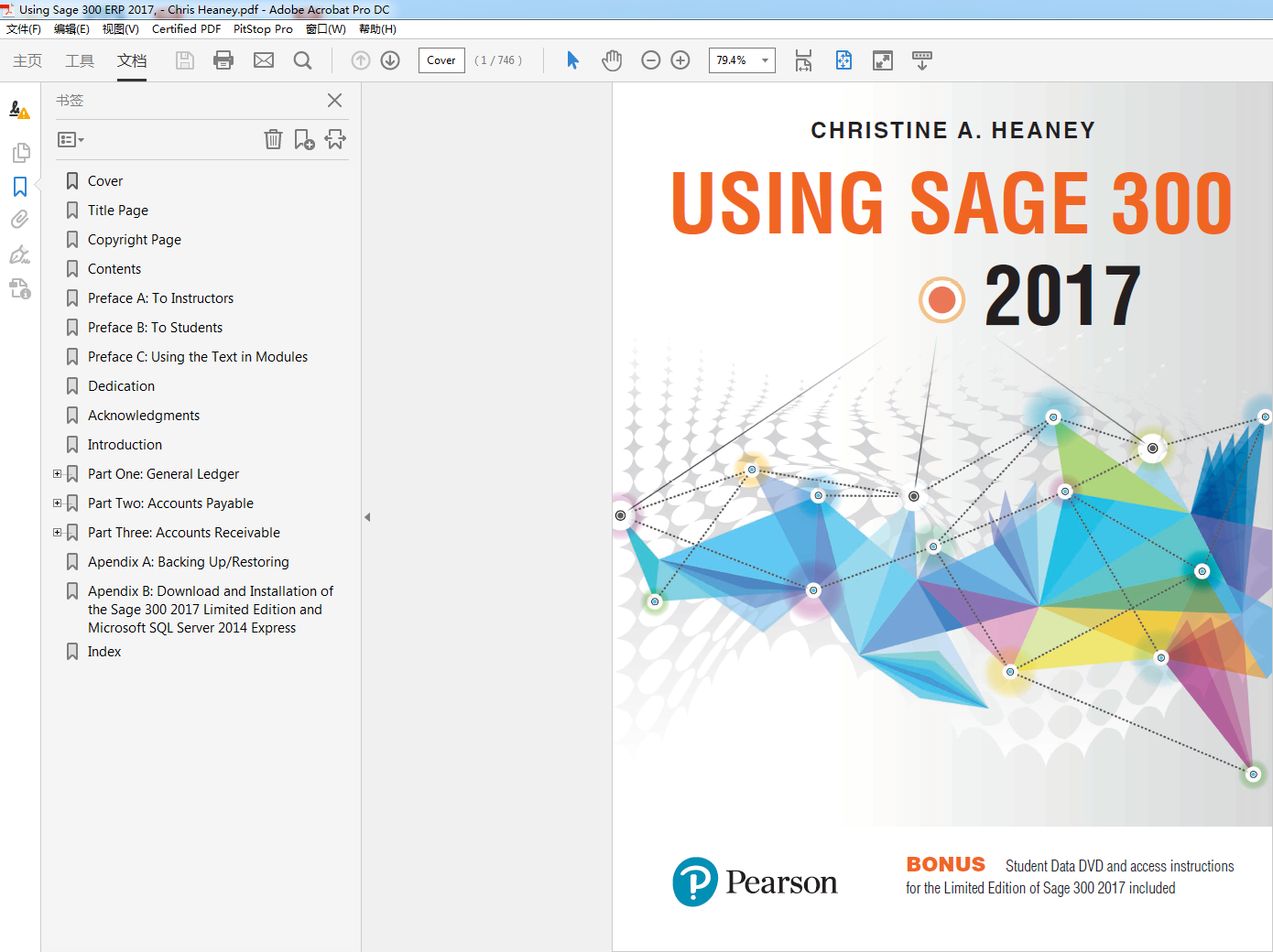Print the document using printer icon
The image size is (1273, 952).
[223, 60]
